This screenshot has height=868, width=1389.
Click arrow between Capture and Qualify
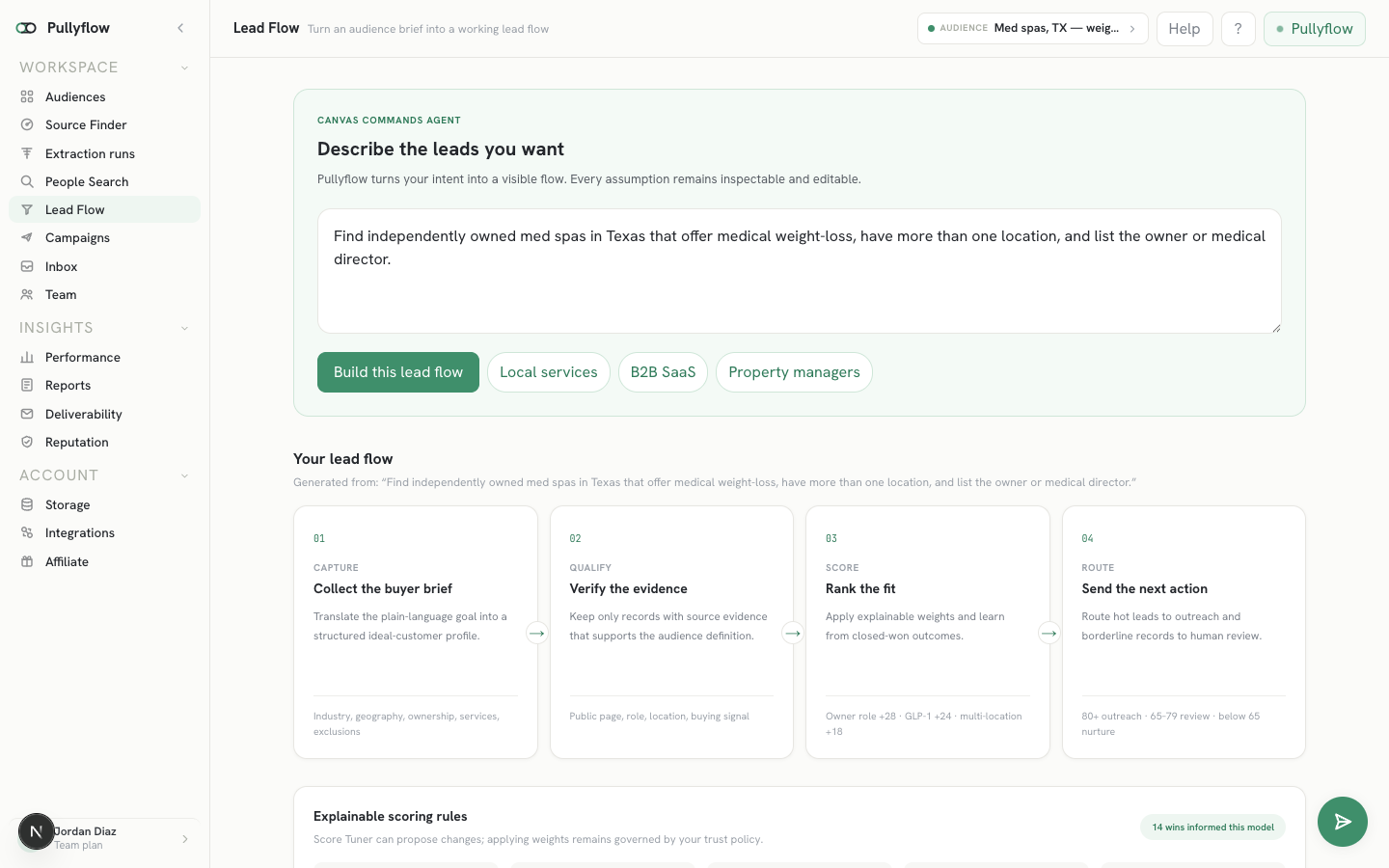point(537,633)
